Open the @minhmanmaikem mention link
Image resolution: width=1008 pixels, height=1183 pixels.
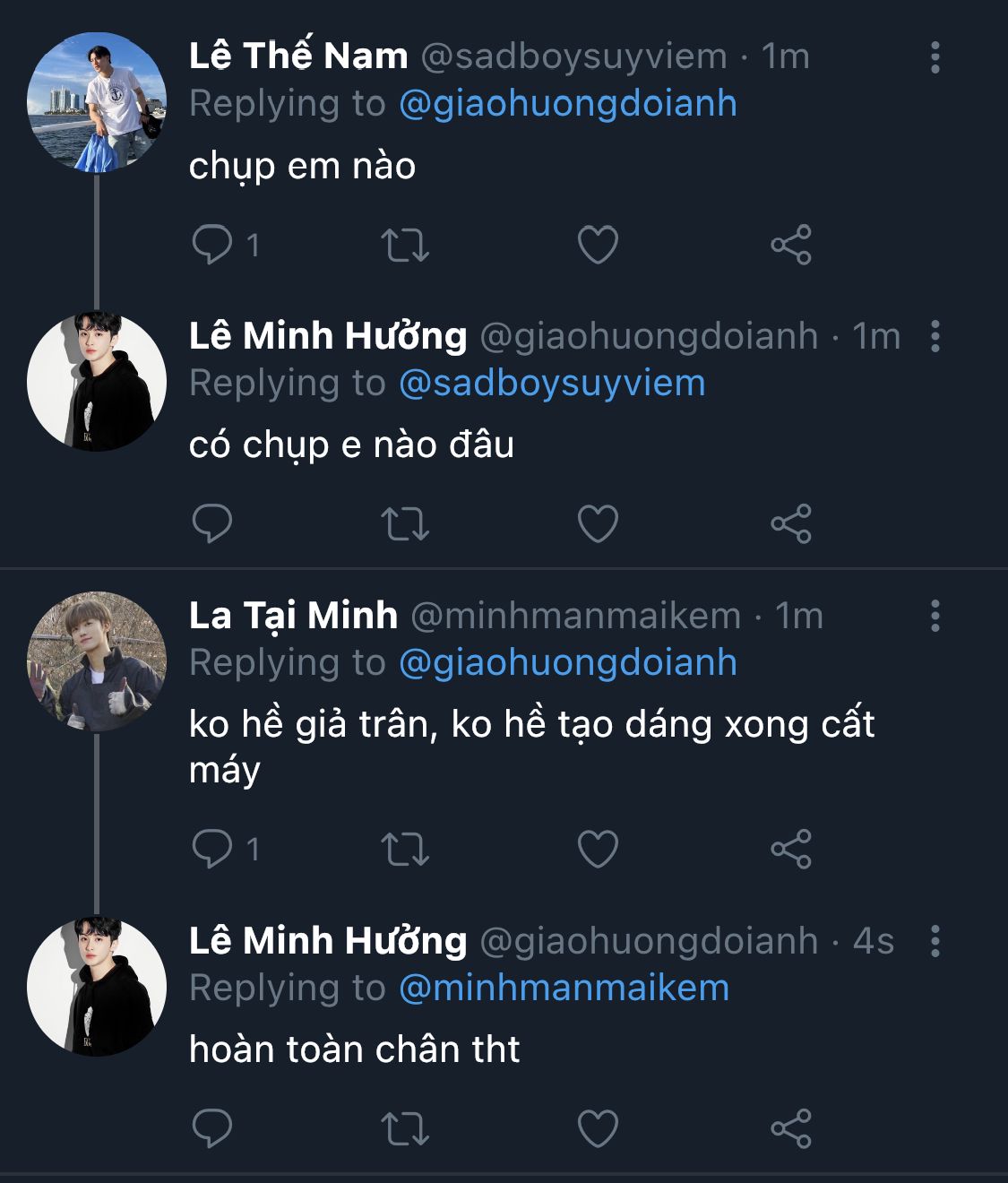tap(564, 989)
